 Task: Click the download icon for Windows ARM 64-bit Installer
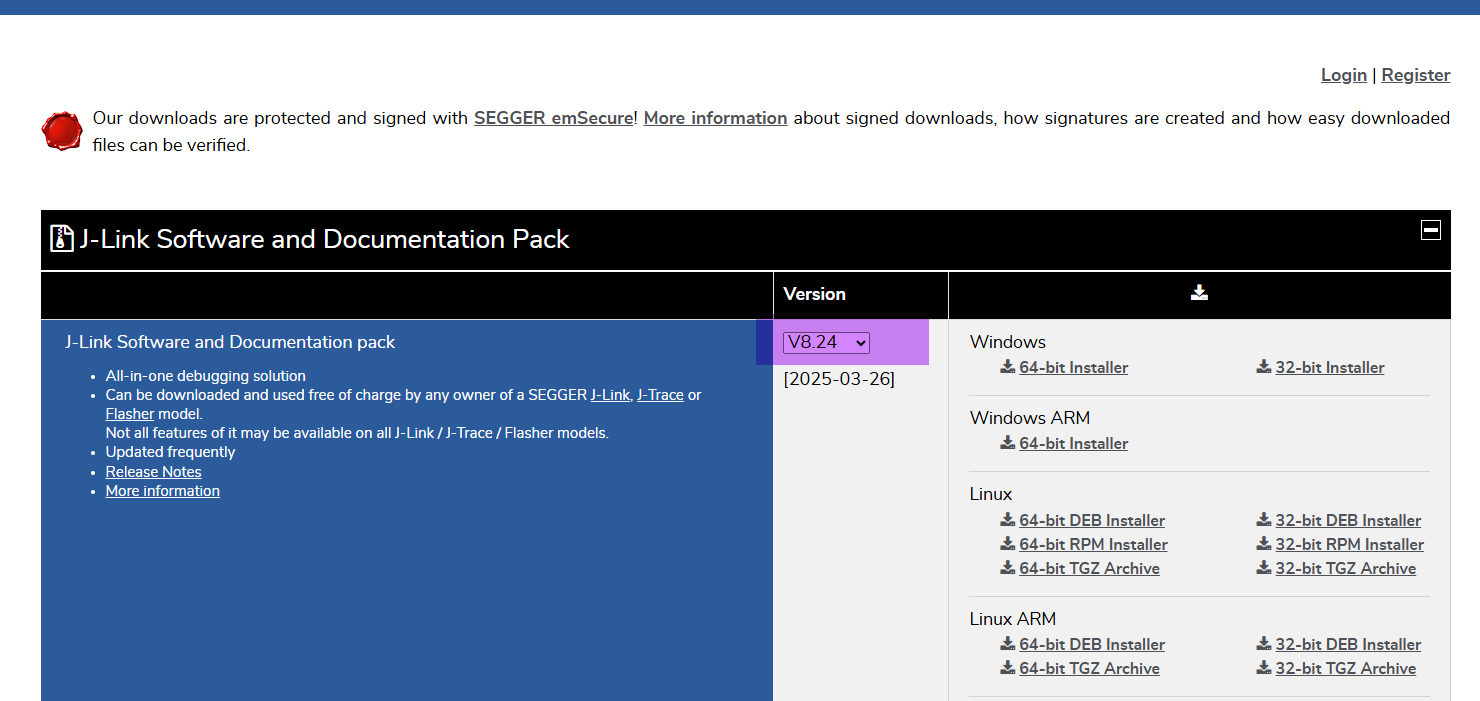pos(1007,443)
